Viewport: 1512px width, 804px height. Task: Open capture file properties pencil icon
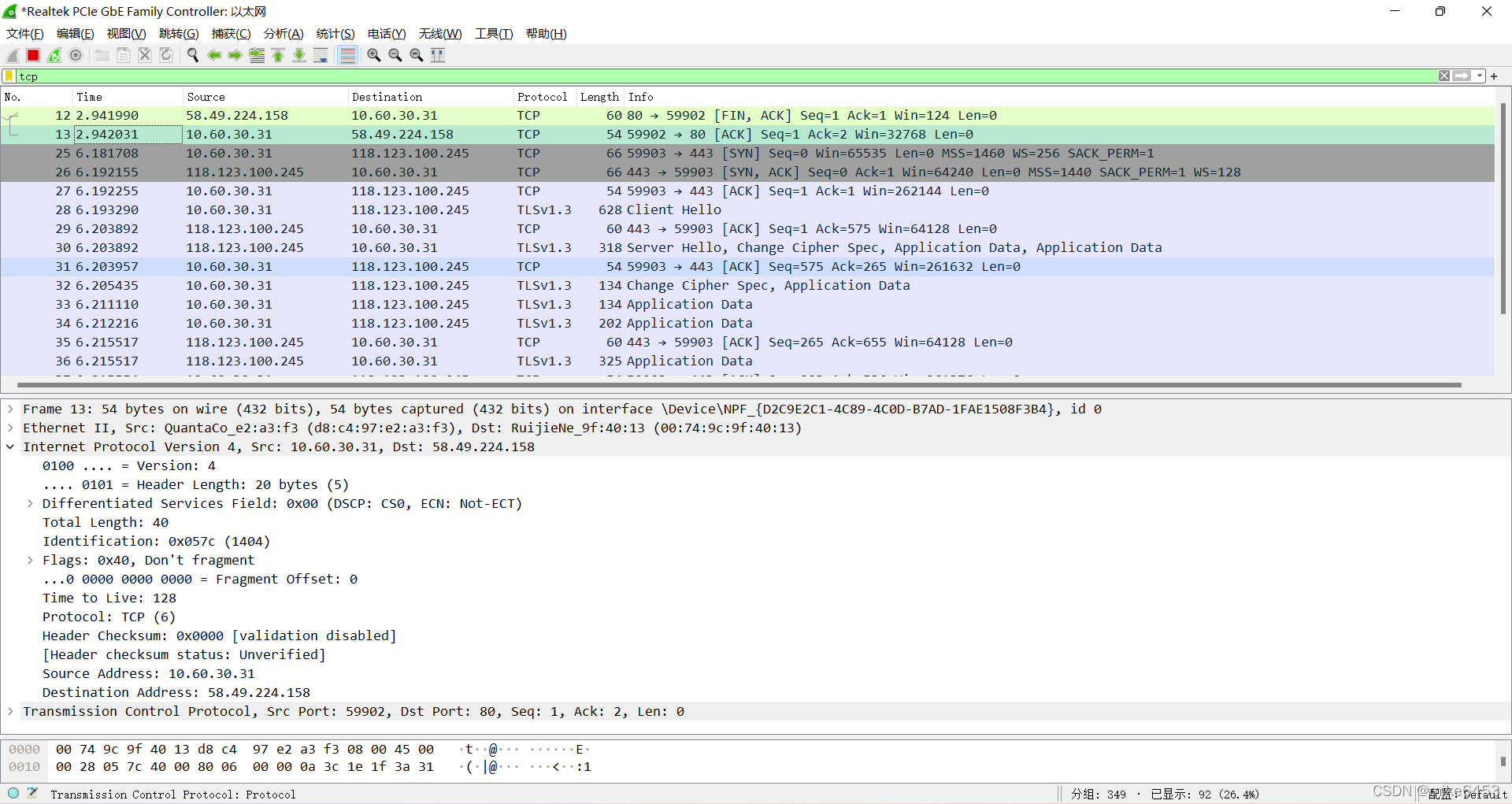tap(33, 793)
